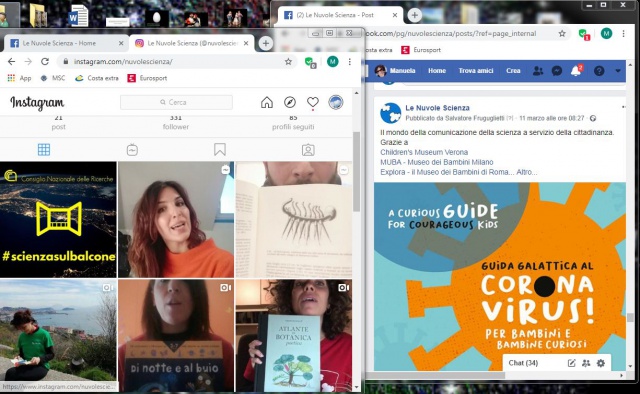640x394 pixels.
Task: Switch to Facebook Le Nuvole Scienza - Post tab
Action: tap(340, 15)
